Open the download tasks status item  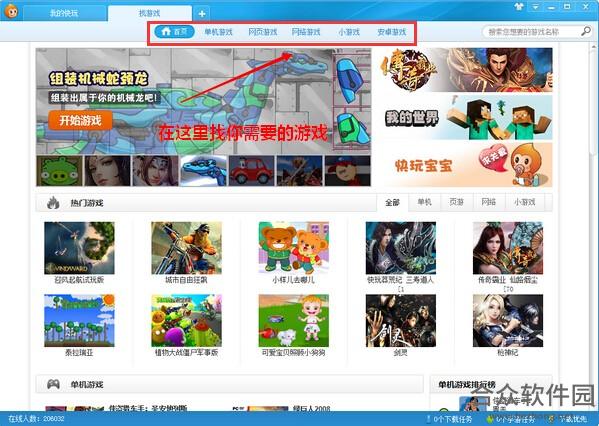pos(449,419)
